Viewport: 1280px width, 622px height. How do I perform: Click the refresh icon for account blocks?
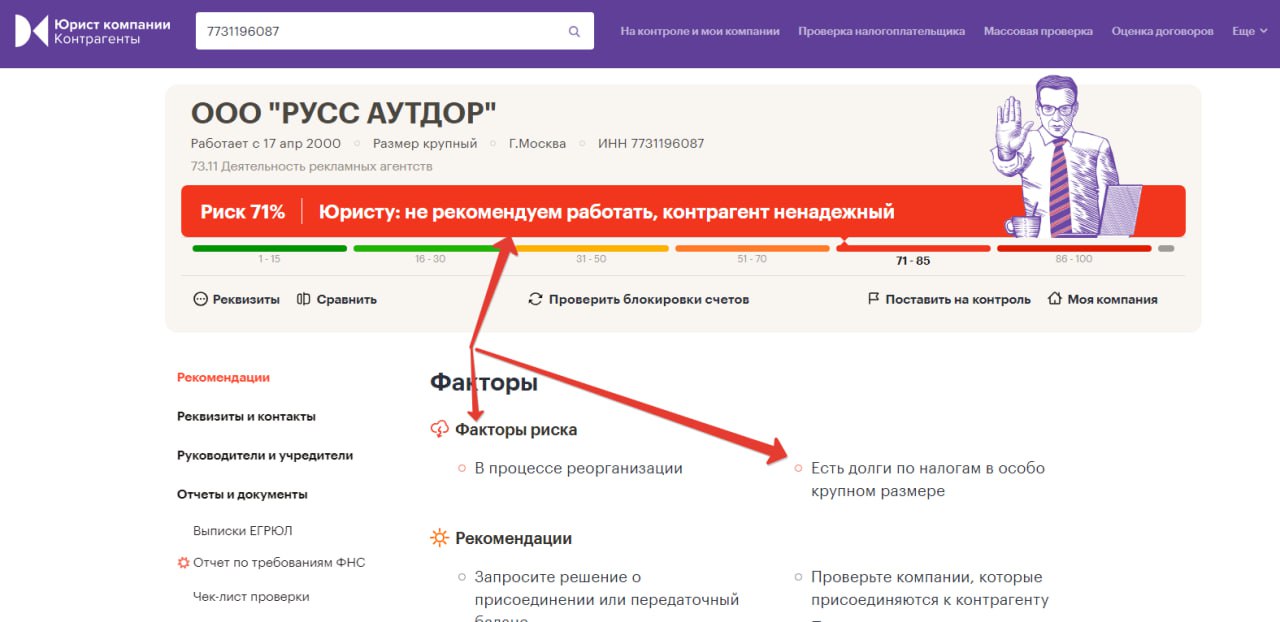tap(535, 299)
